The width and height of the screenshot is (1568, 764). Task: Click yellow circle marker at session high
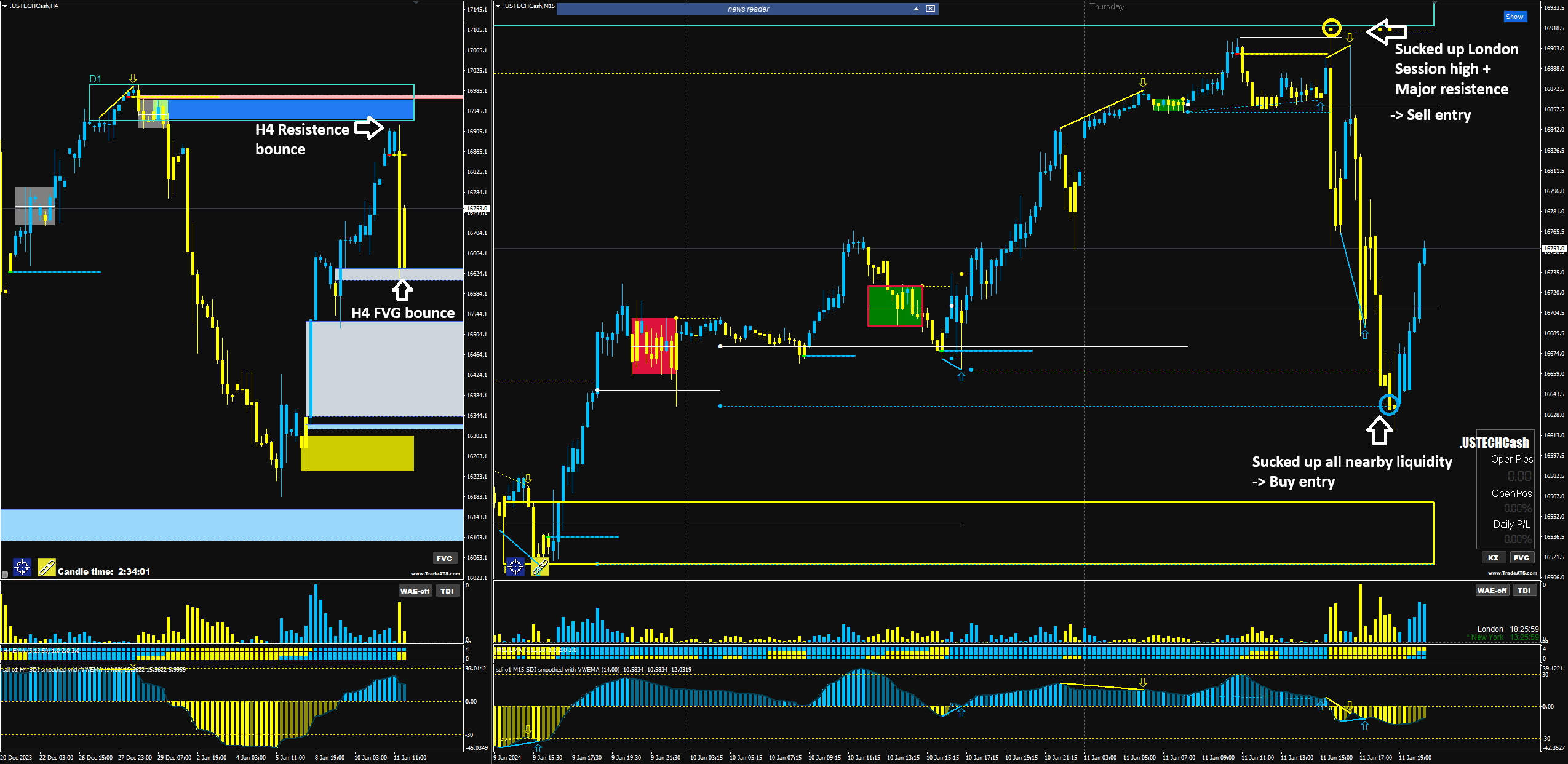pos(1331,28)
